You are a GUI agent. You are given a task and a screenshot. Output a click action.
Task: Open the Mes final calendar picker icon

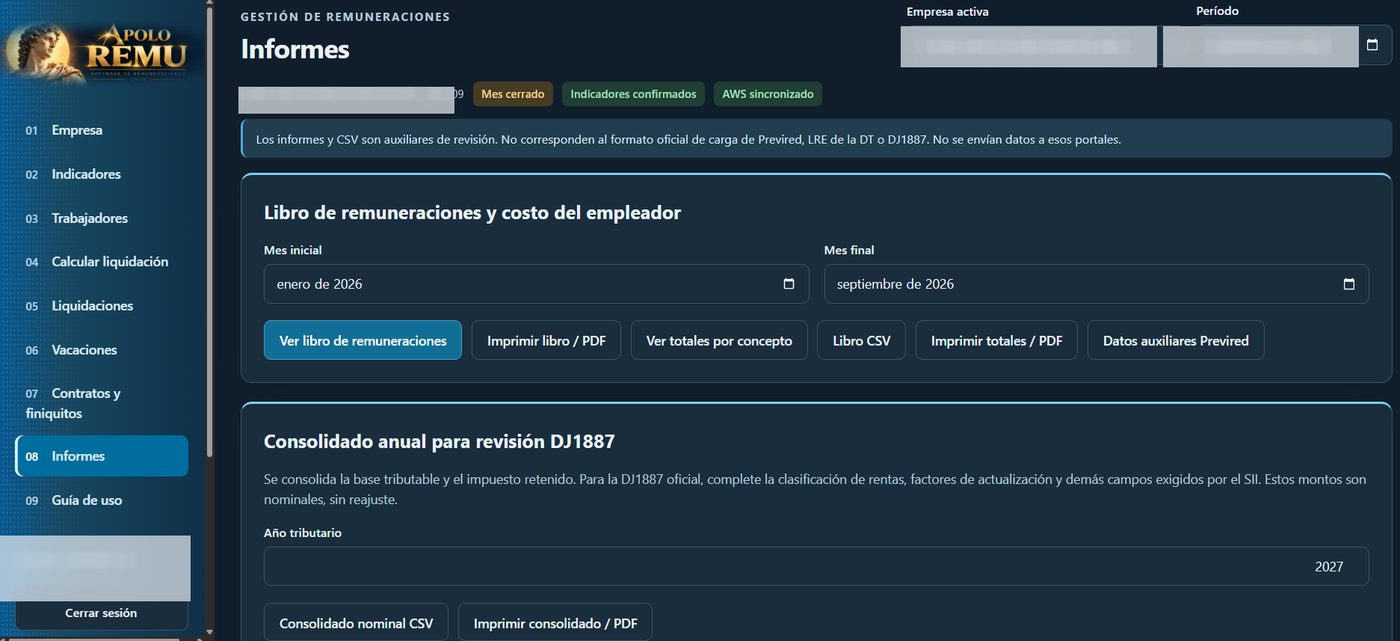click(1349, 284)
